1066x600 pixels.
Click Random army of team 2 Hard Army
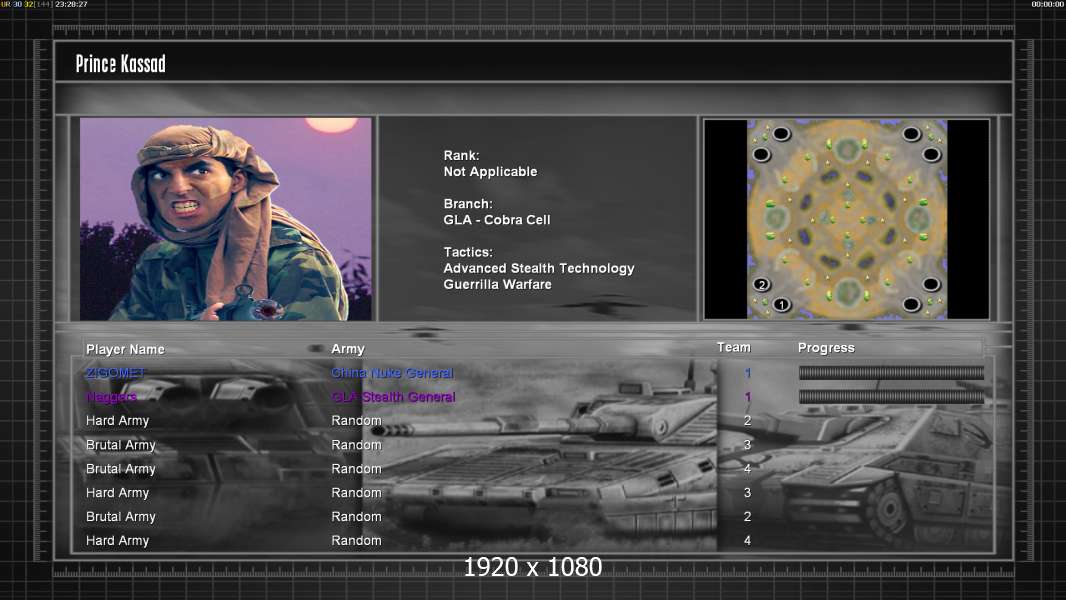(356, 421)
